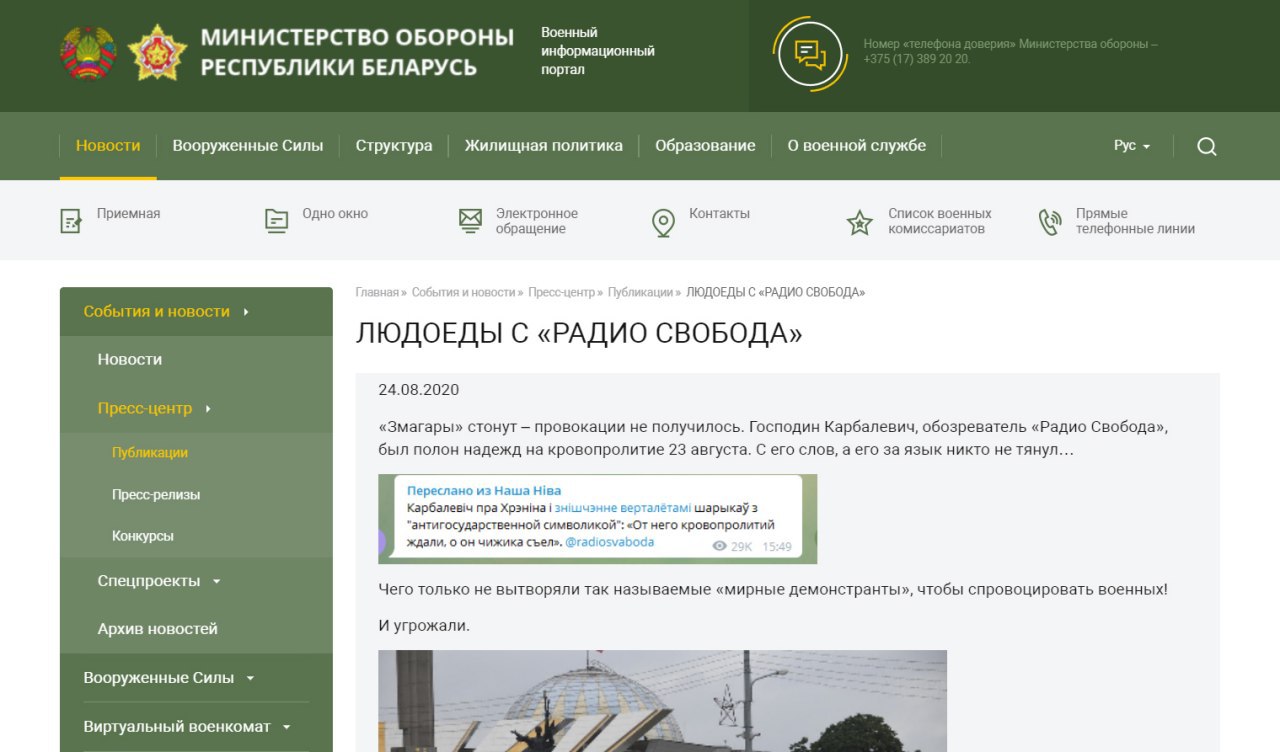This screenshot has height=752, width=1280.
Task: Click the Telegram screenshot image in the article
Action: tap(597, 519)
